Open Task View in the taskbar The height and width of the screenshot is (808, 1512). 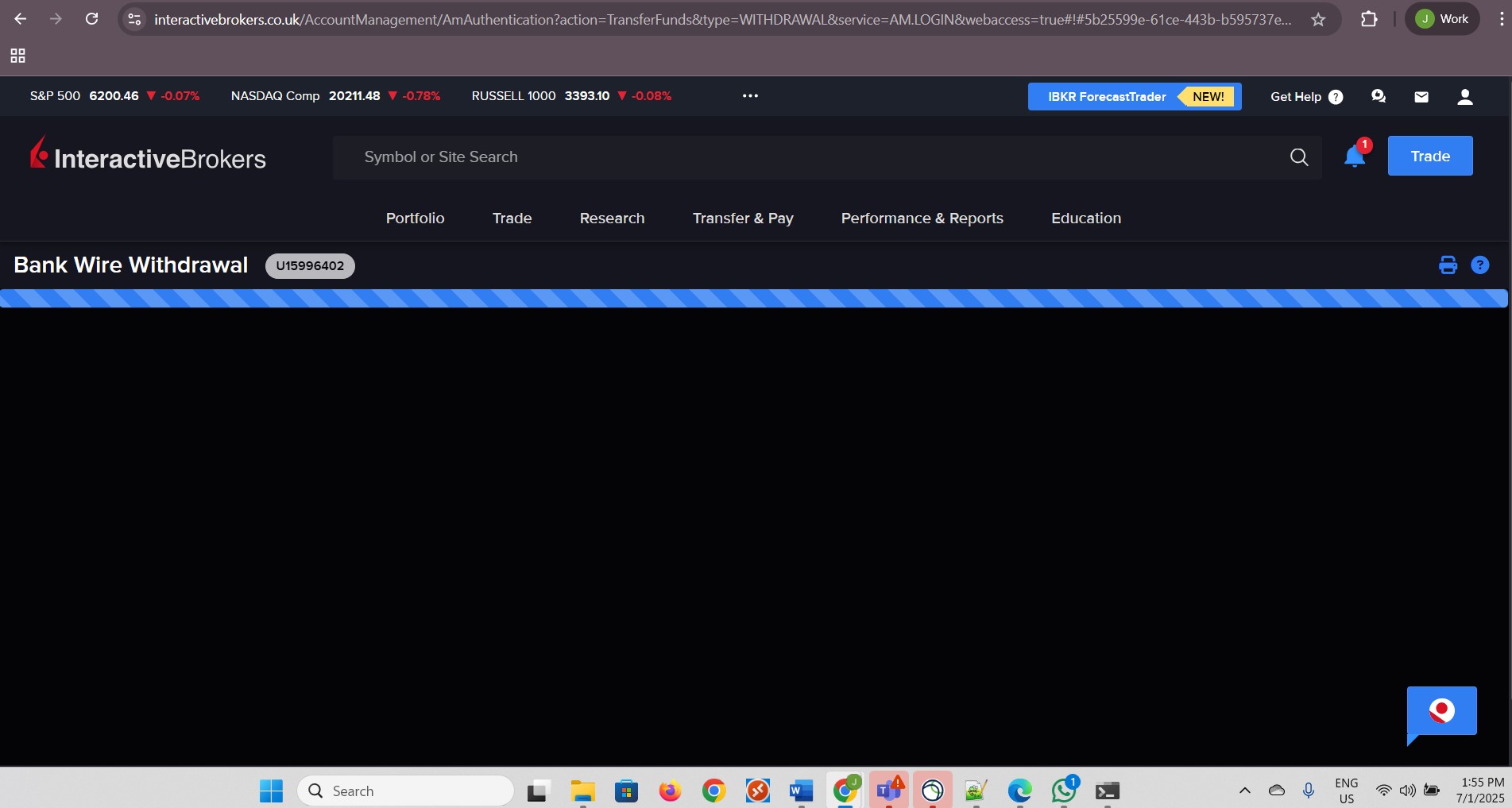539,791
